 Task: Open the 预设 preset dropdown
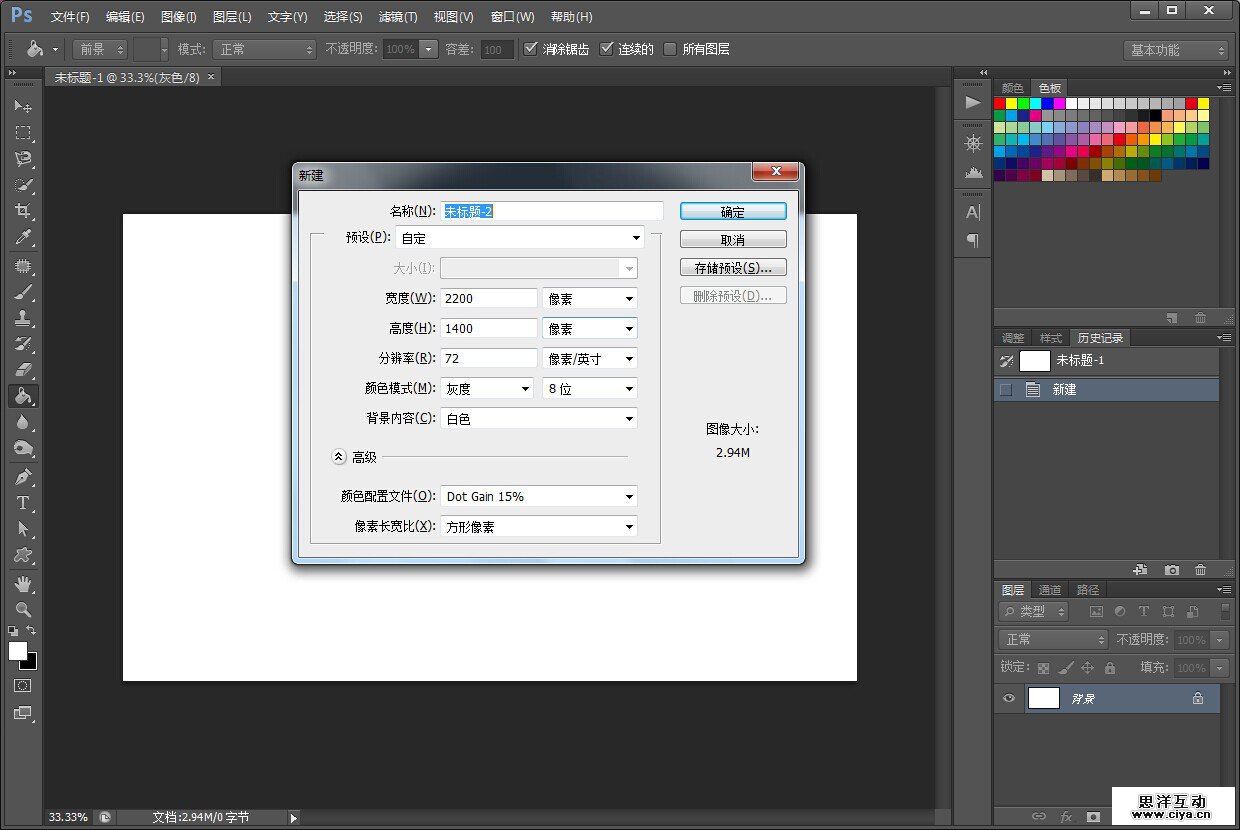(520, 238)
